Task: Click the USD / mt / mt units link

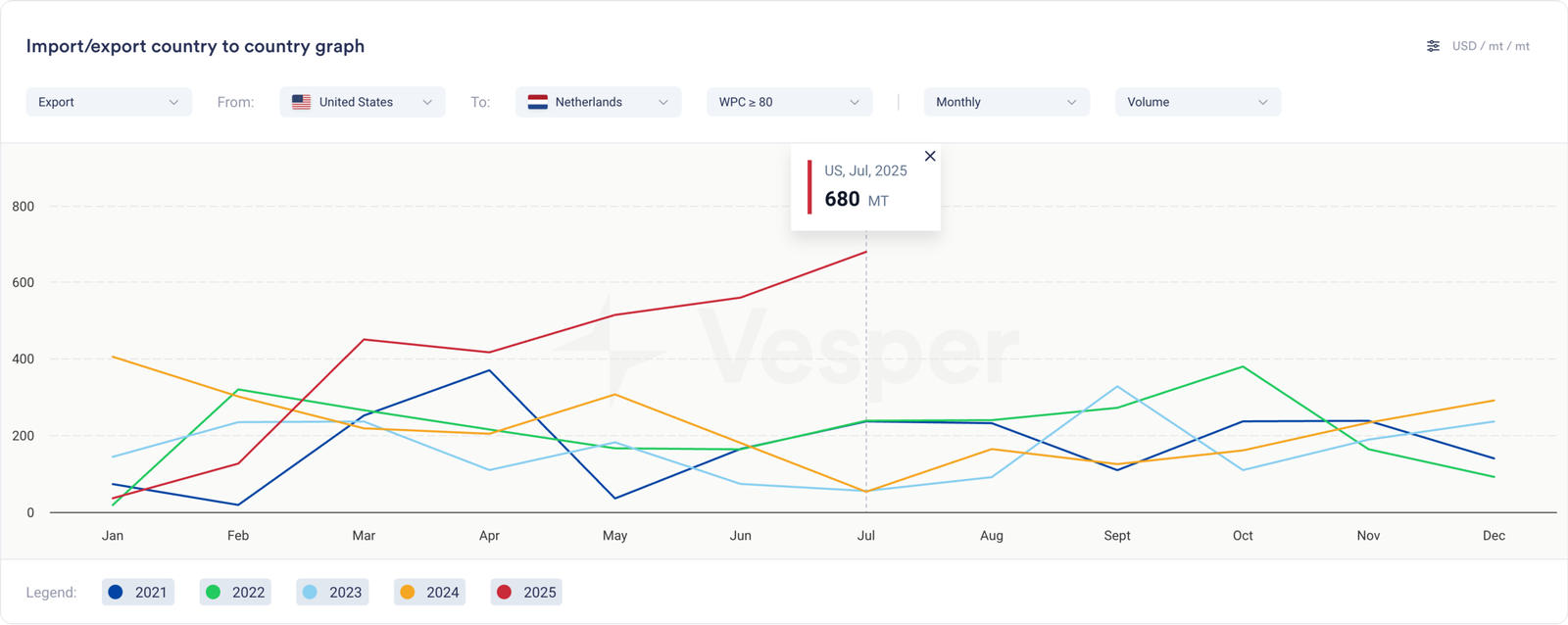Action: coord(1491,46)
